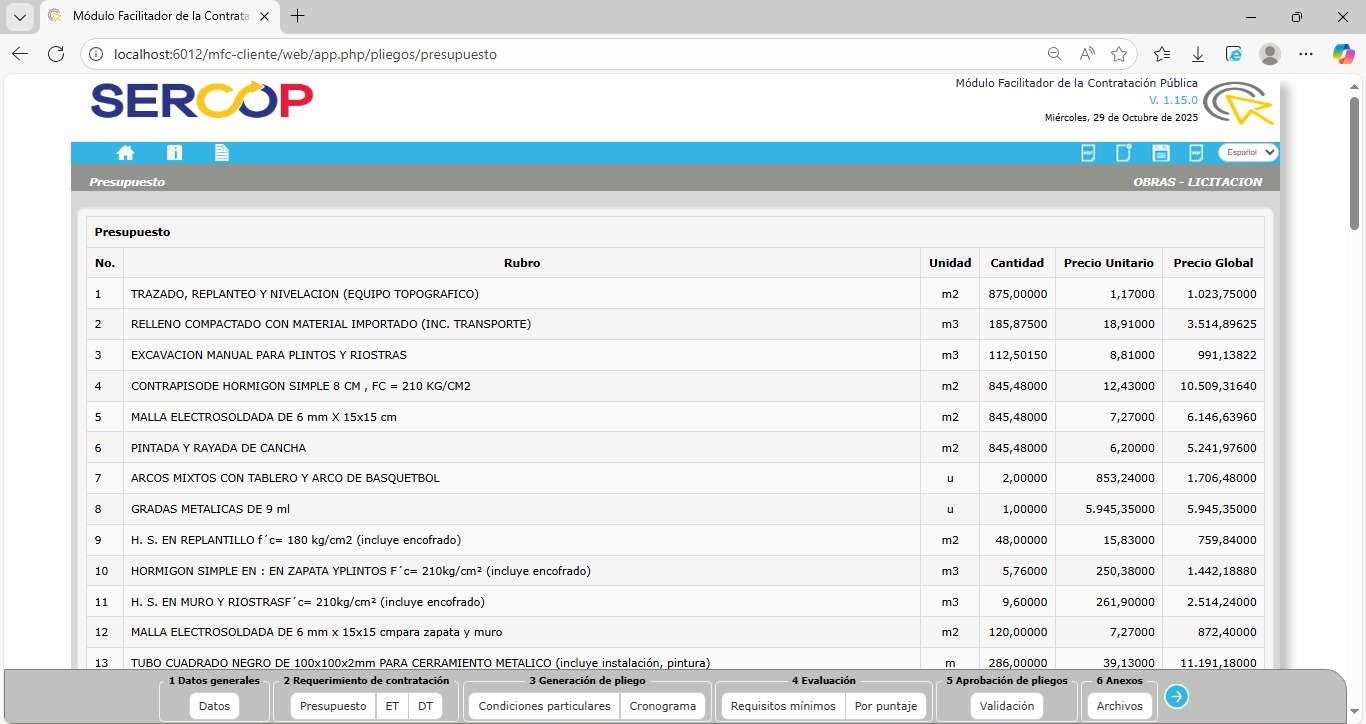Save using the floppy disk icon

[1161, 153]
